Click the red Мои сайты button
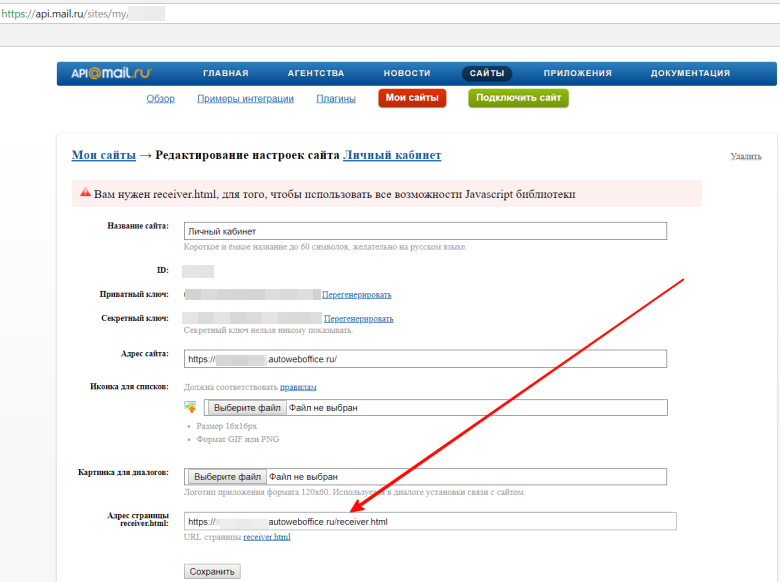The image size is (780, 582). point(412,98)
